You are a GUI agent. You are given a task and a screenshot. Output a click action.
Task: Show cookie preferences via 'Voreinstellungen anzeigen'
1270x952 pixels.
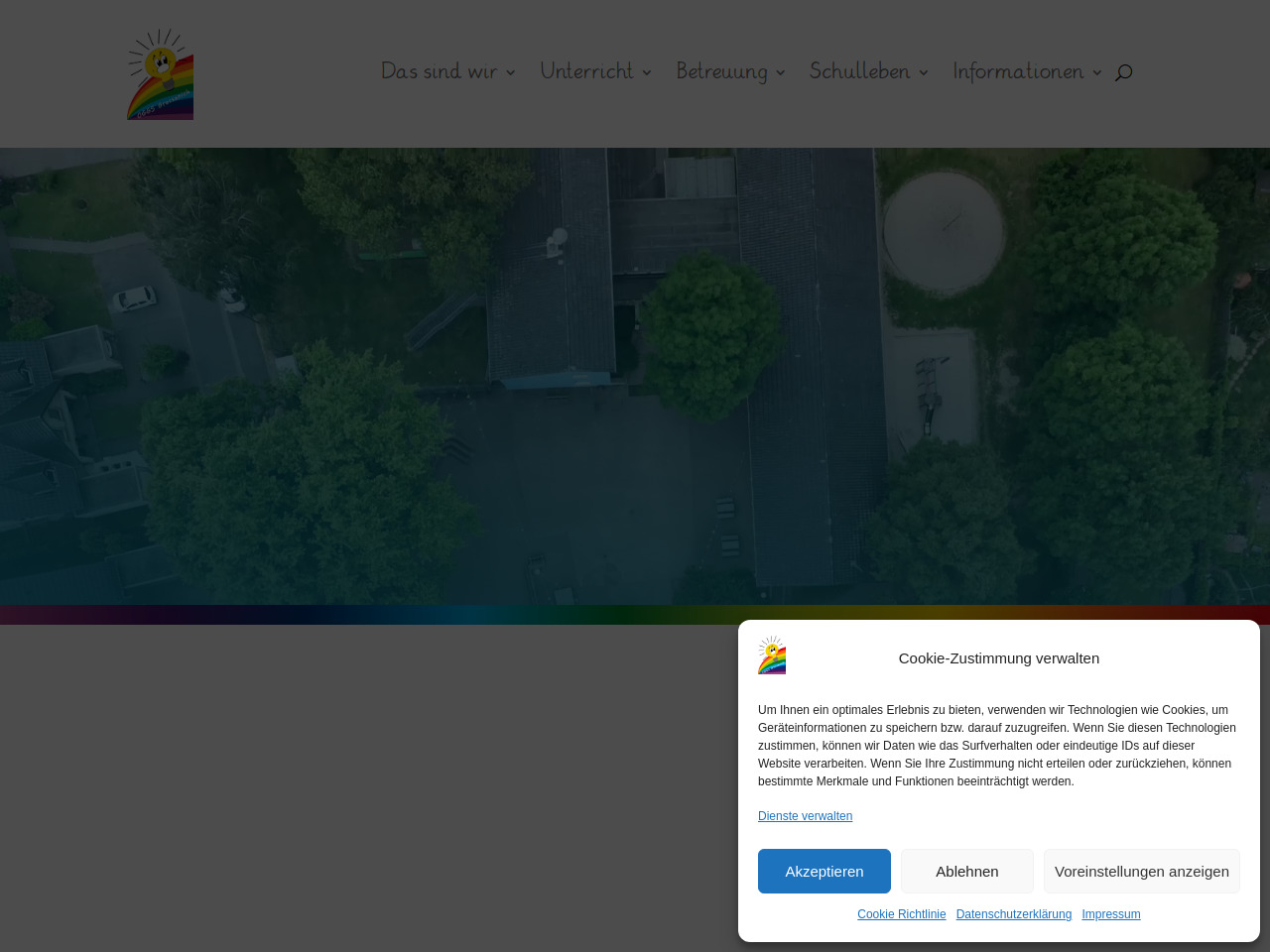pos(1141,871)
